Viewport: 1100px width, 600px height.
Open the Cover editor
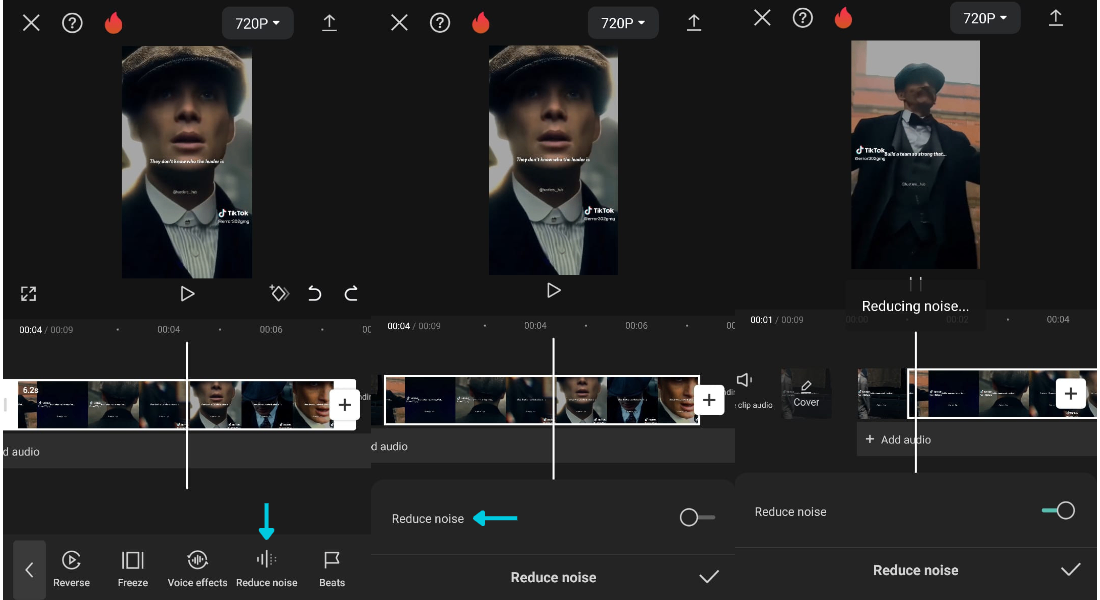806,393
